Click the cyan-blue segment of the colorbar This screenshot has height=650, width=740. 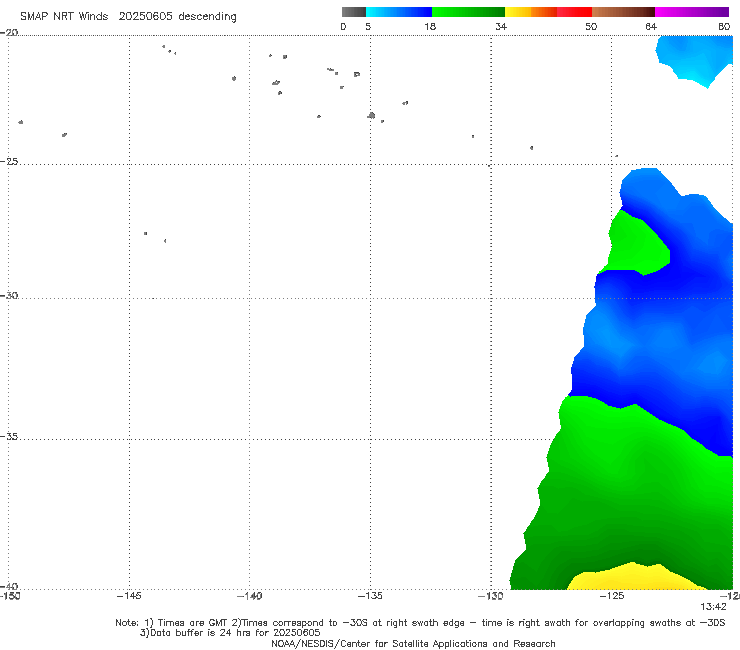399,12
